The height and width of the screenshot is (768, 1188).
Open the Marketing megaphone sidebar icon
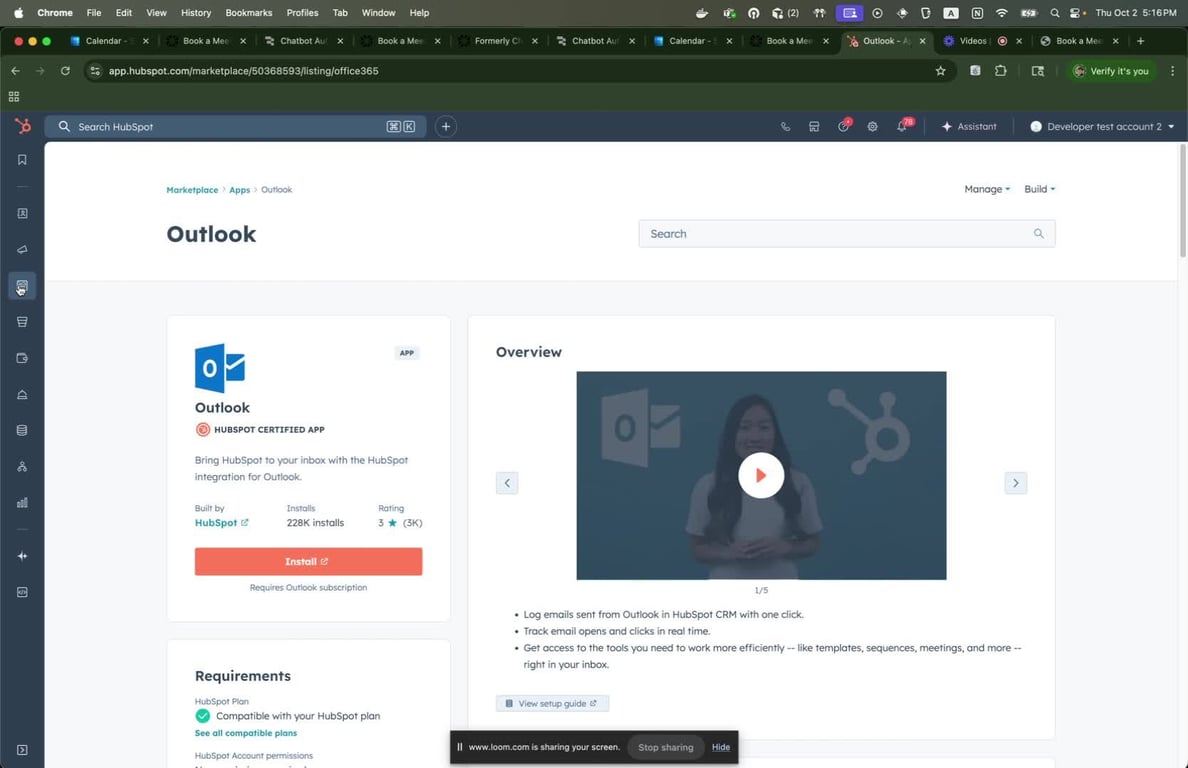point(22,249)
